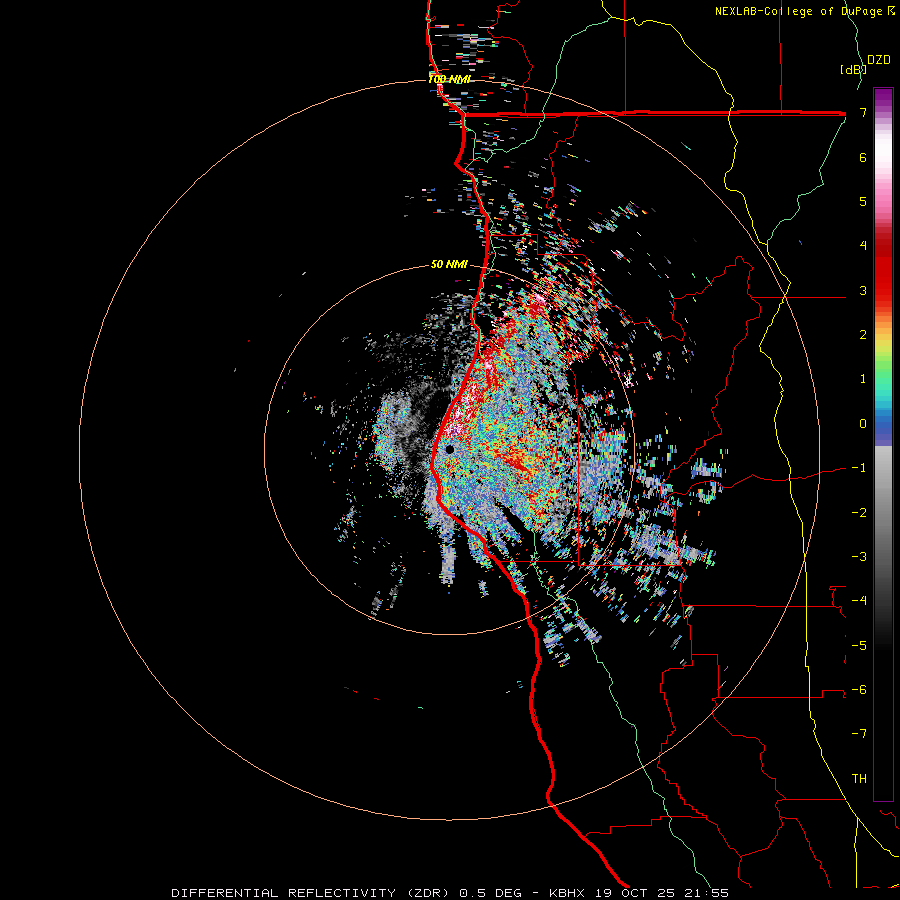The width and height of the screenshot is (900, 900).
Task: Pick the purple band atop the color scale
Action: tap(883, 99)
